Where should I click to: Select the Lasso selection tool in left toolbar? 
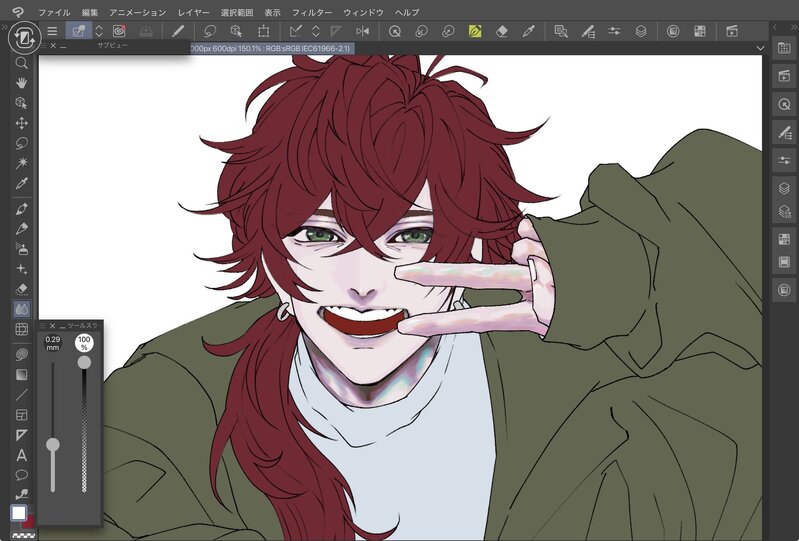click(x=21, y=143)
